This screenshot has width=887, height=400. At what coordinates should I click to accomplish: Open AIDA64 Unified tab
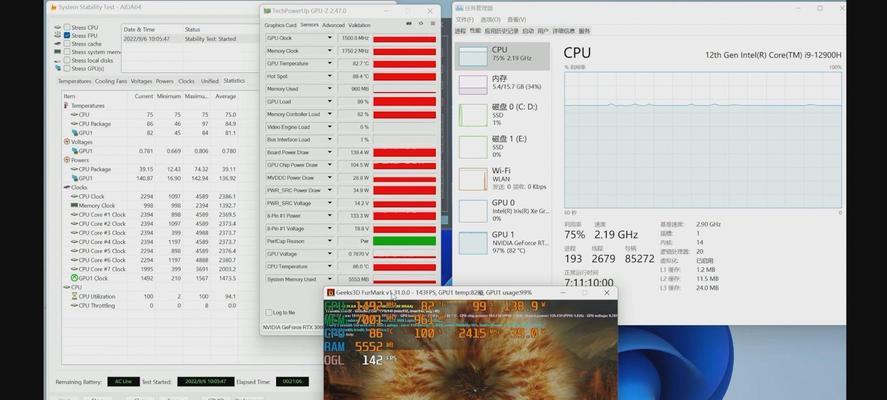(209, 81)
